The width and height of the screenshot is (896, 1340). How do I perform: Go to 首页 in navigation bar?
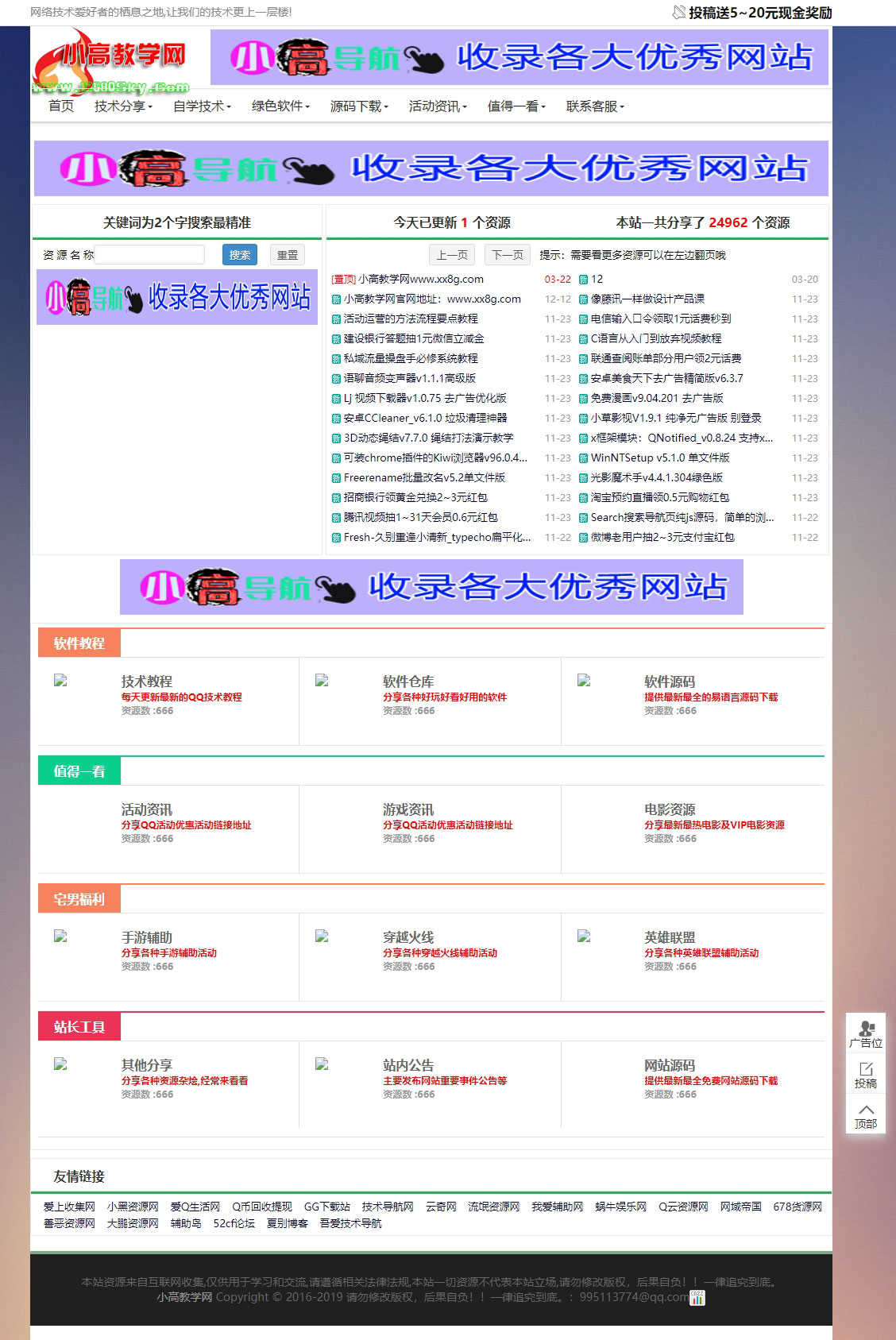pyautogui.click(x=61, y=106)
